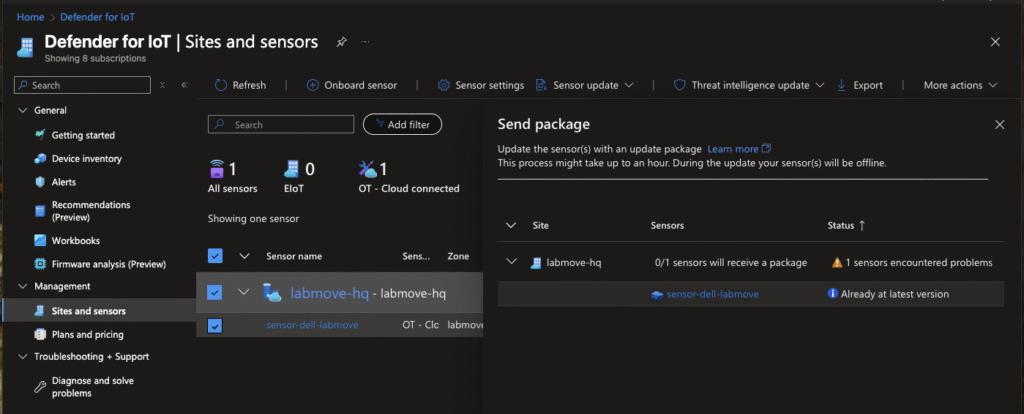
Task: Collapse labmove-hq row in Send package
Action: click(x=511, y=263)
